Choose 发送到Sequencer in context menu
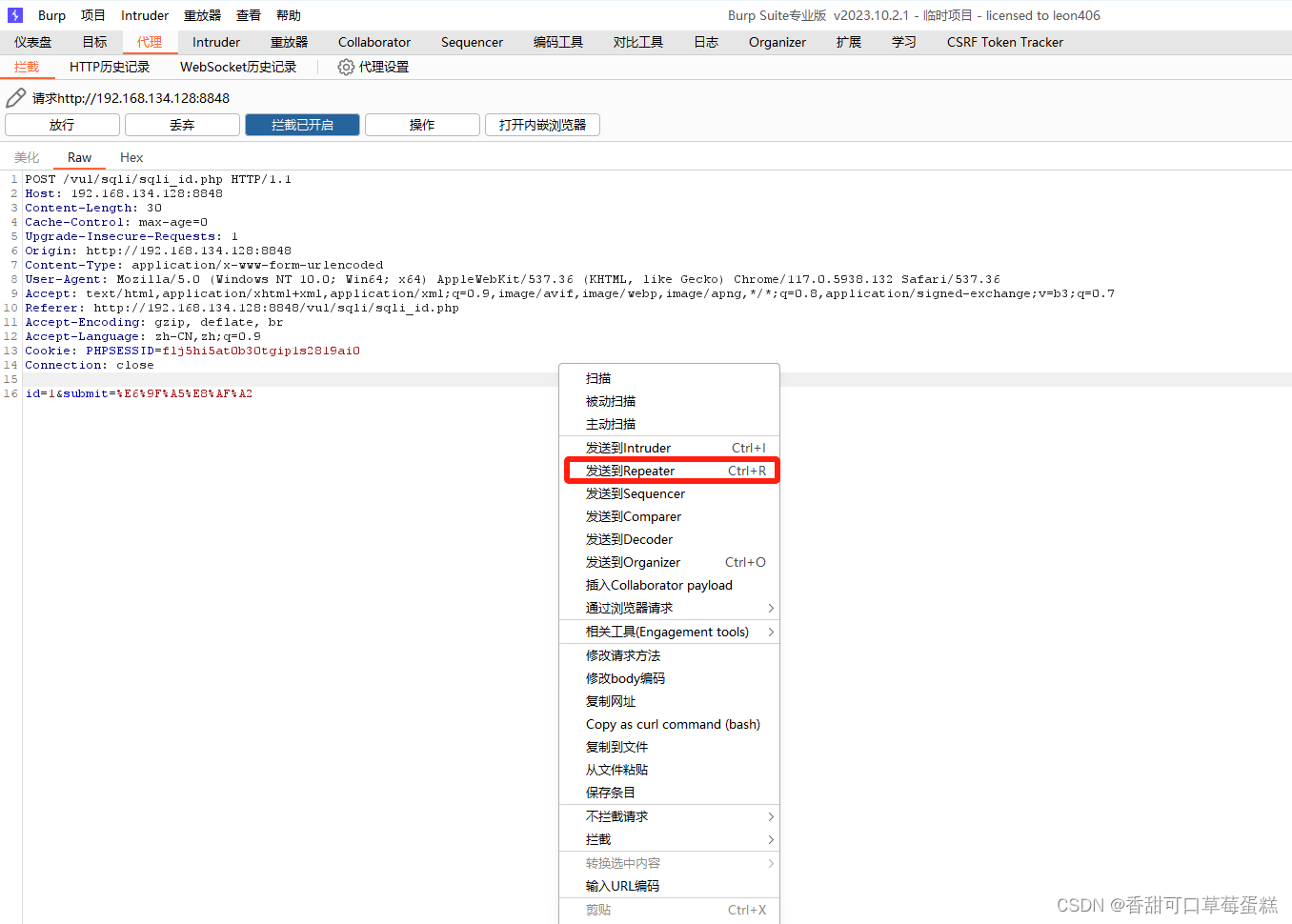 [x=669, y=493]
